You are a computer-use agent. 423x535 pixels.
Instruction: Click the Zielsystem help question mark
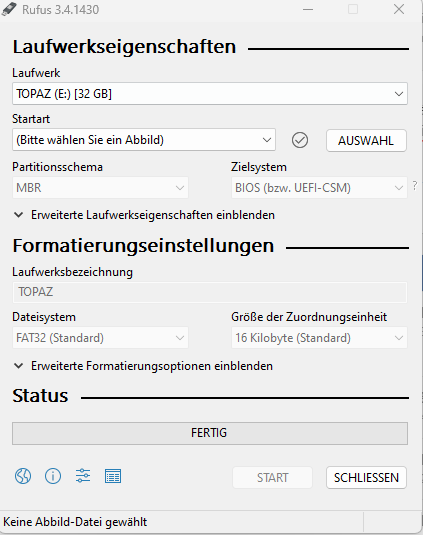tap(414, 186)
